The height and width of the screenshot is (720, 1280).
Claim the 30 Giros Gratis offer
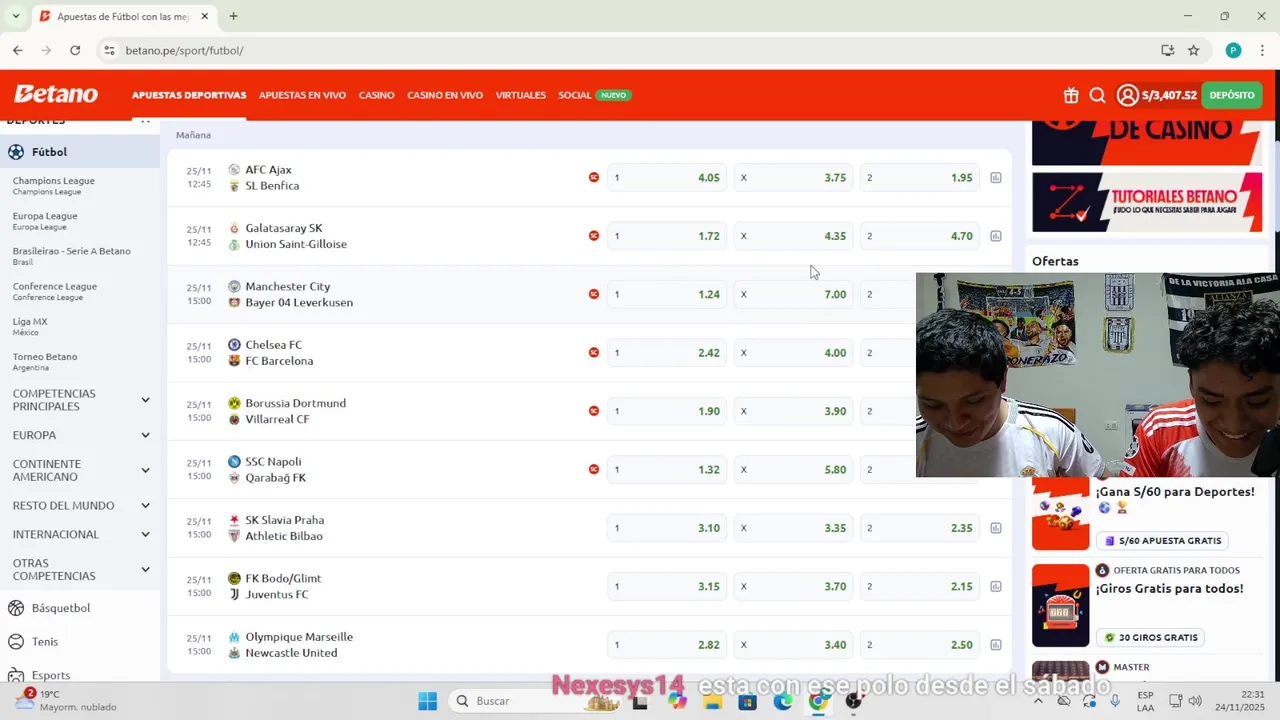pos(1152,637)
